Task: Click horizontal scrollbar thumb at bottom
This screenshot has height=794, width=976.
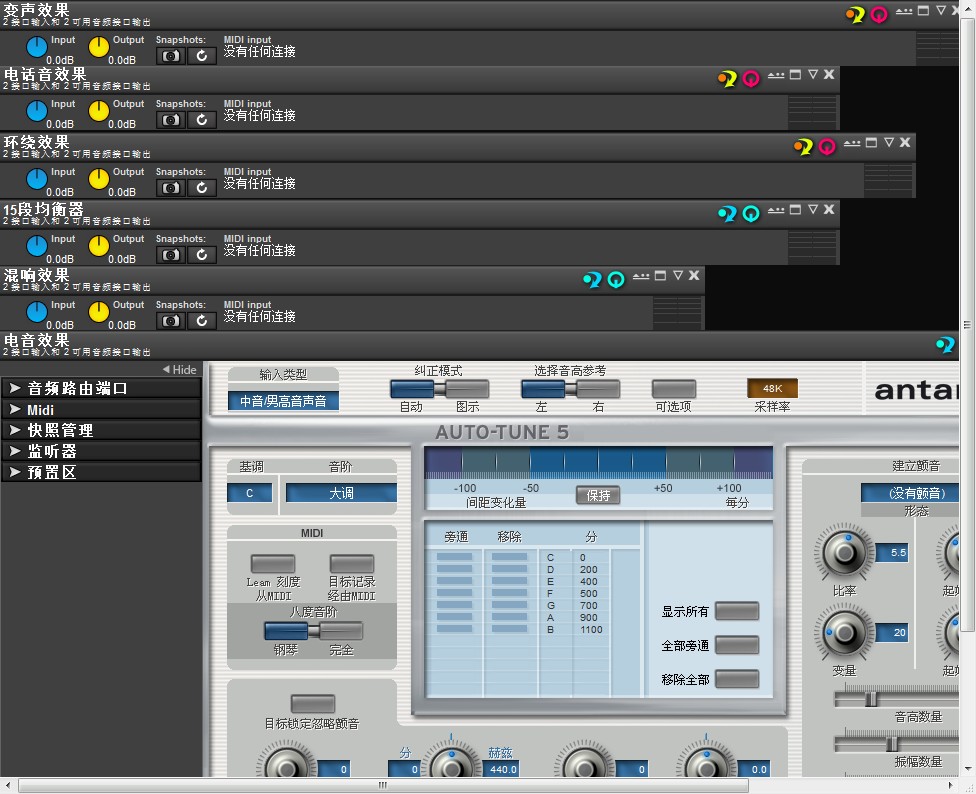Action: pos(383,785)
